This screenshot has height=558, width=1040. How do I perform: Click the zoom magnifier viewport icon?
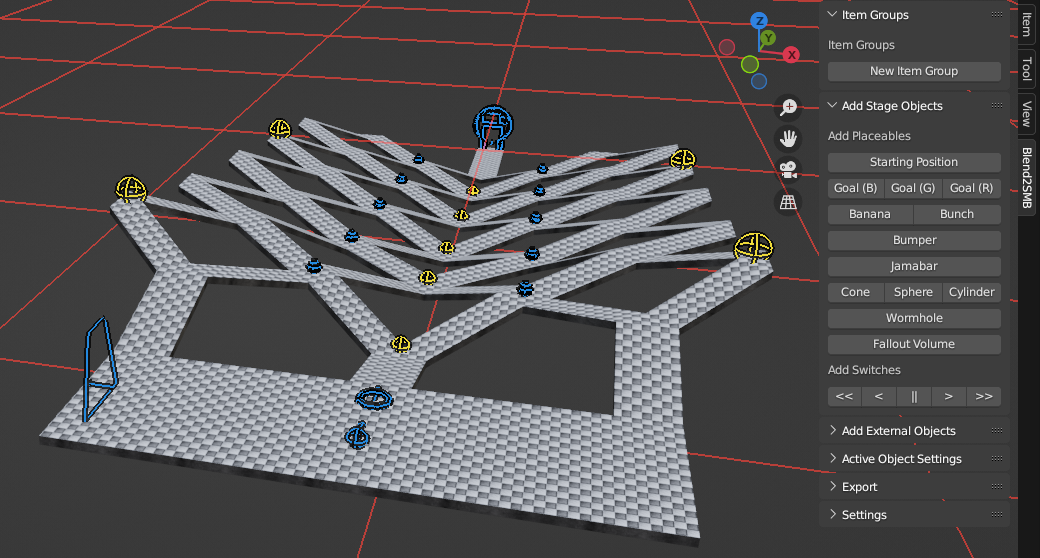pyautogui.click(x=789, y=106)
